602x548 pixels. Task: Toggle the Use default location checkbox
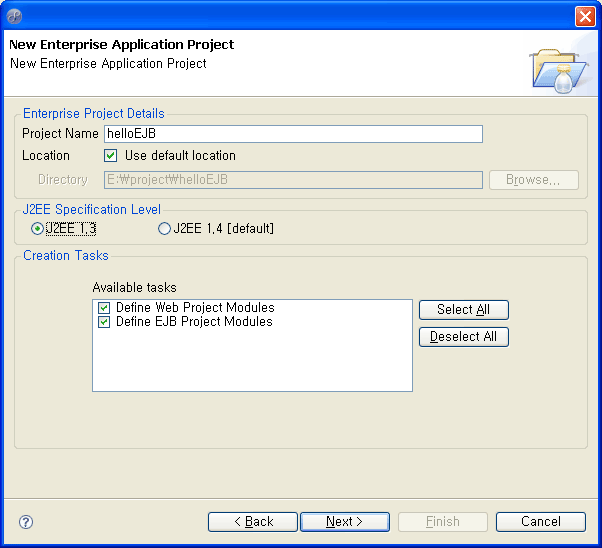click(x=111, y=156)
